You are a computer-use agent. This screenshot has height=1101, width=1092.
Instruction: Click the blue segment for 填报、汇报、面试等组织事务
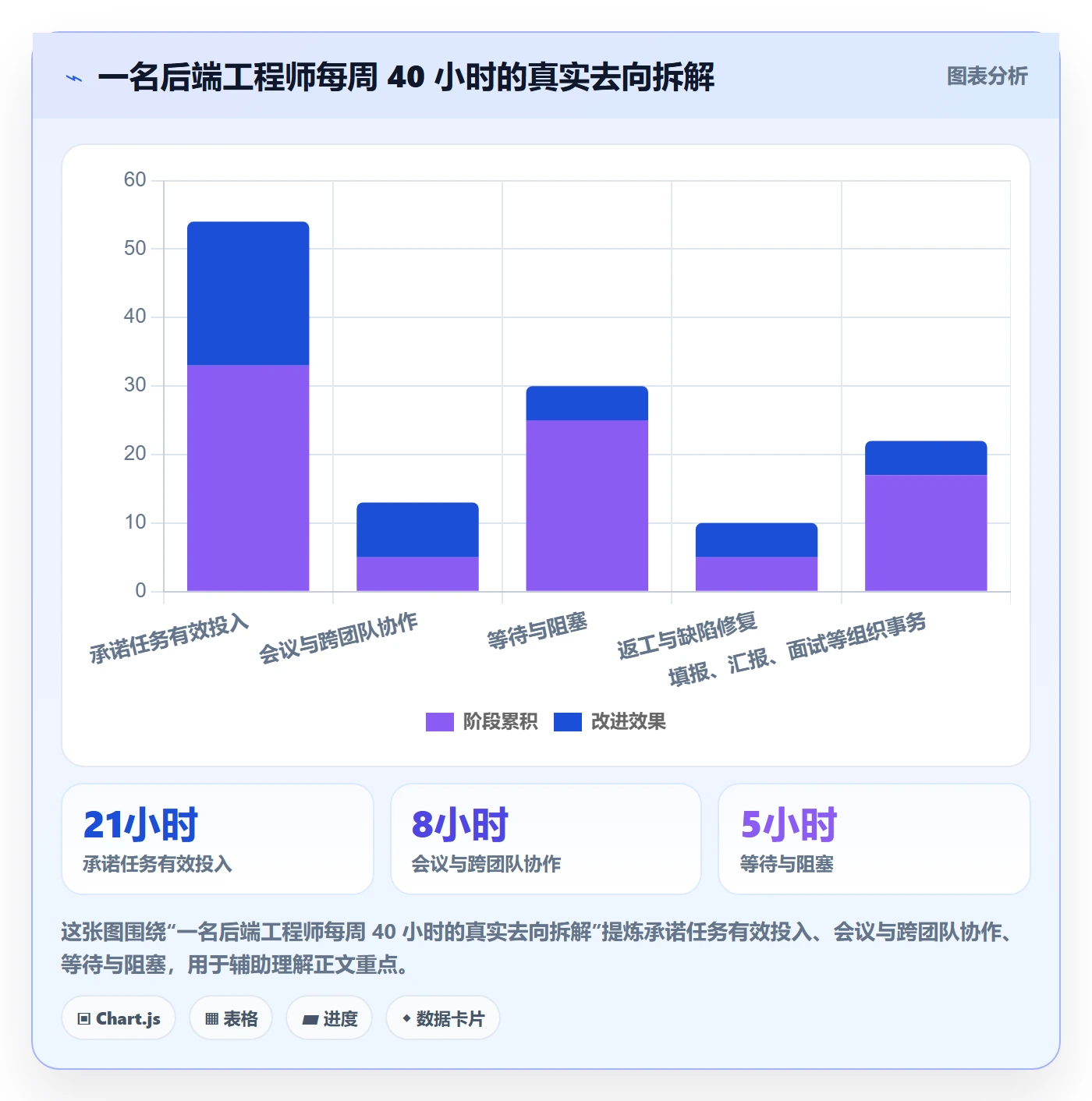click(x=926, y=458)
